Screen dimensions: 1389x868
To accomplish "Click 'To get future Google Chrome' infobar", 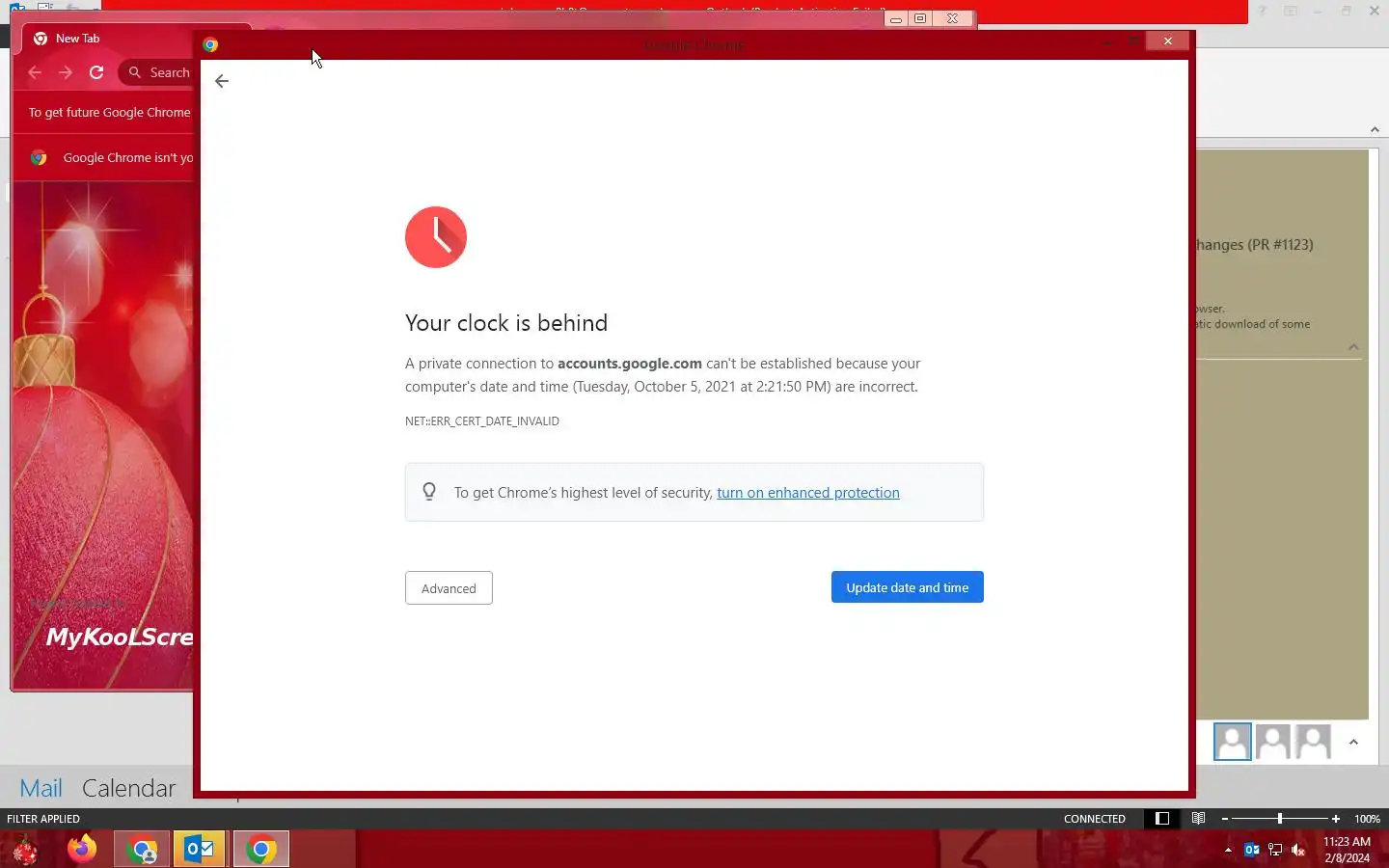I will pos(109,112).
